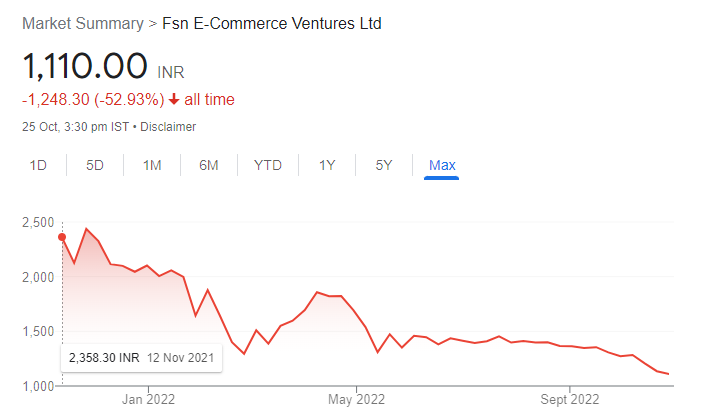Click the 2,358.30 INR price tooltip

(141, 358)
